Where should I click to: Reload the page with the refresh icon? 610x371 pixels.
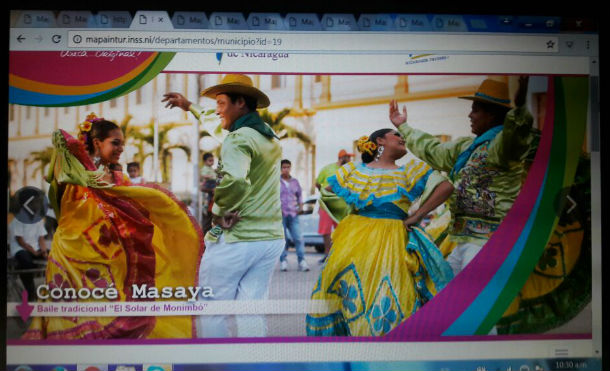pos(56,39)
